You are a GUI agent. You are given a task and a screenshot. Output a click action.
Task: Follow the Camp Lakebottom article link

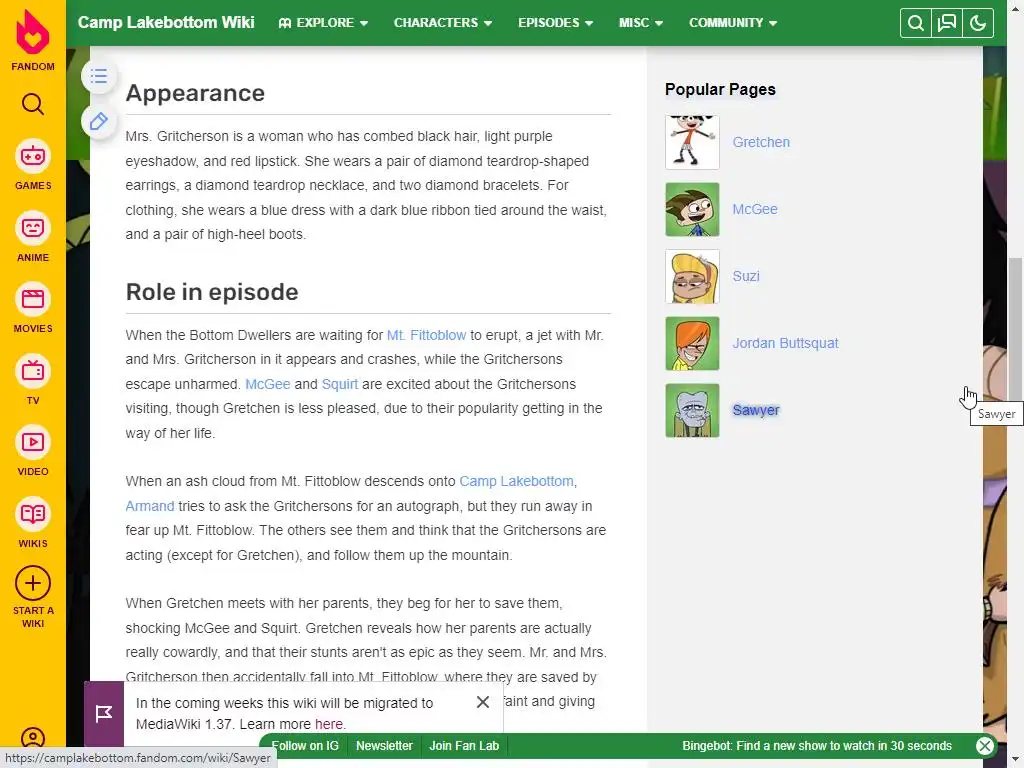517,481
